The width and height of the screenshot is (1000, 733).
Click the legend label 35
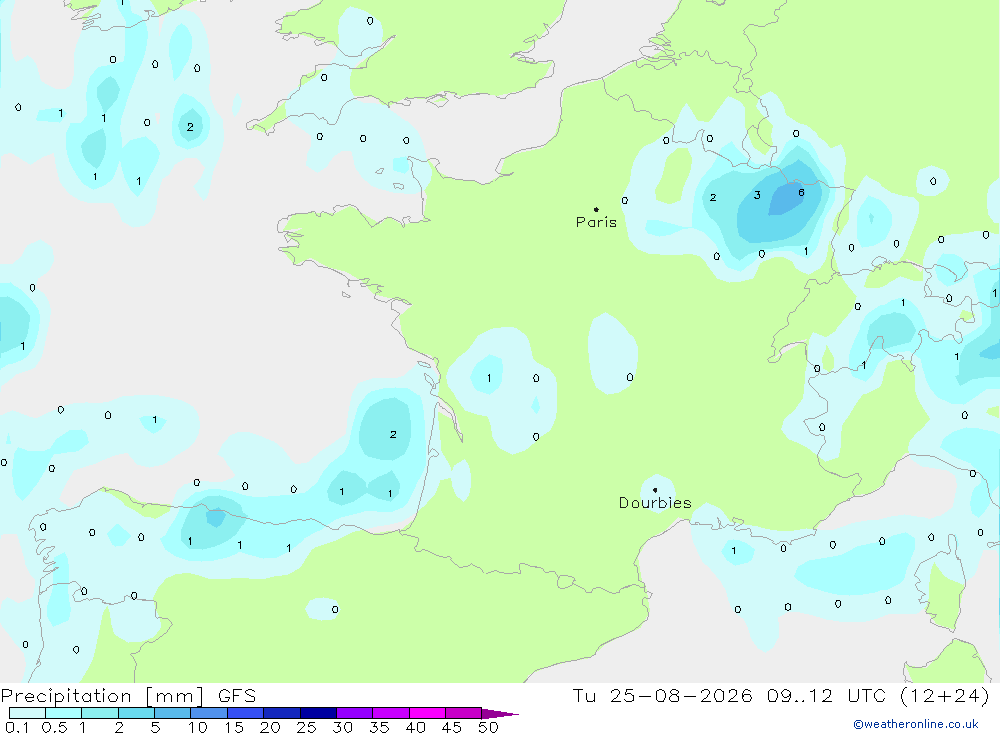(379, 727)
